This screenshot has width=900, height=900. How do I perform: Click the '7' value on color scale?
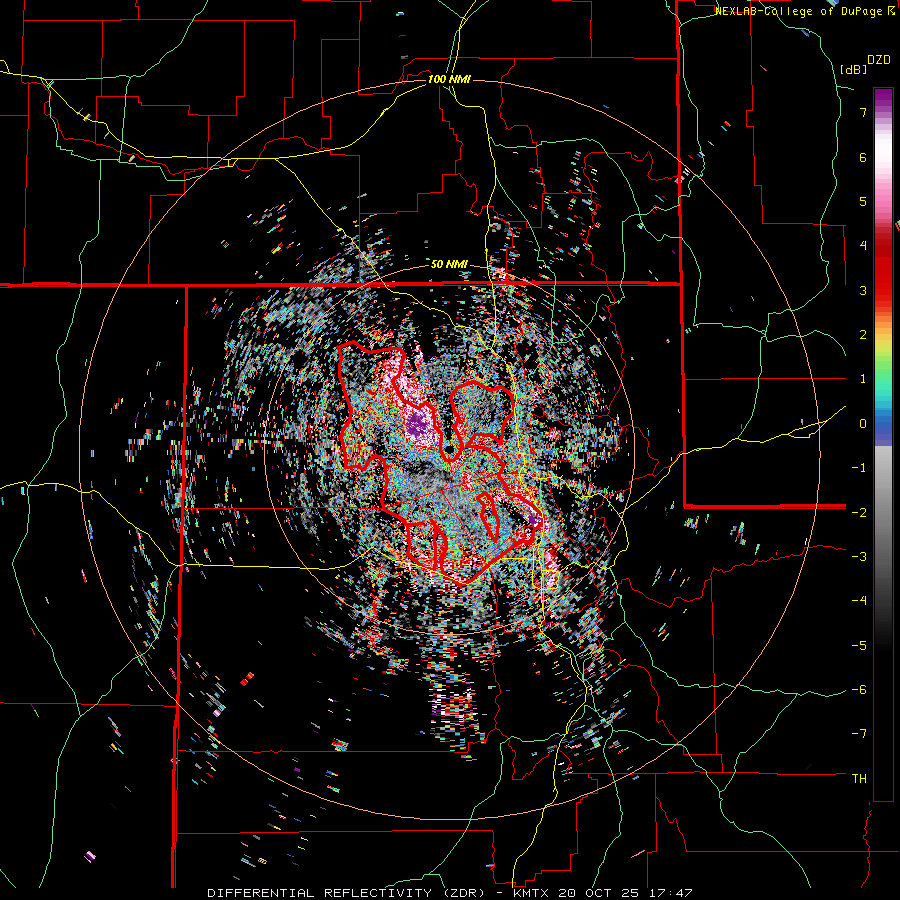[x=863, y=112]
